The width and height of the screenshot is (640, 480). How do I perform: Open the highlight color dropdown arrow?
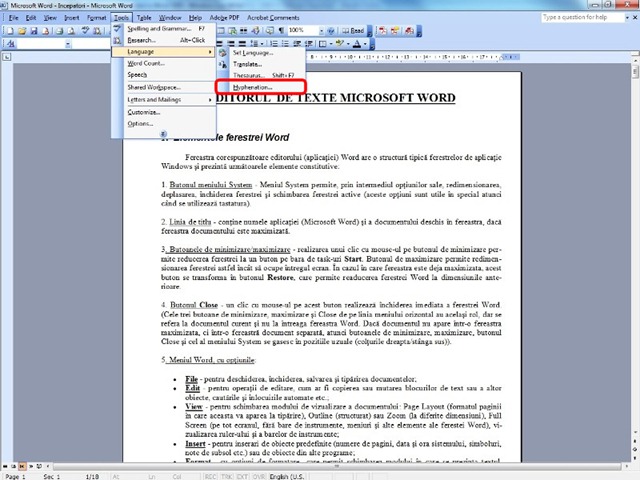tap(348, 44)
